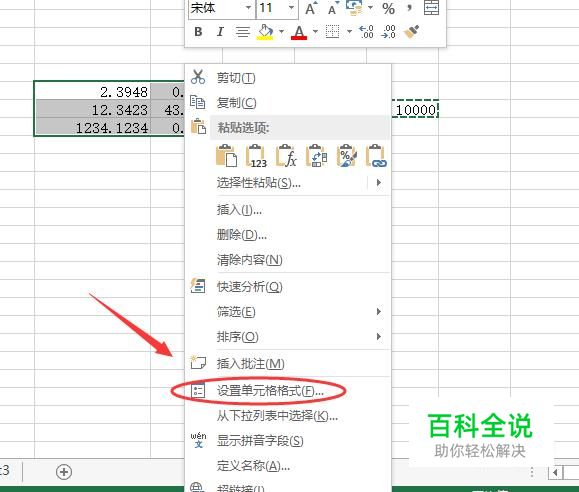Open the font name dropdown 宋体

[x=249, y=8]
